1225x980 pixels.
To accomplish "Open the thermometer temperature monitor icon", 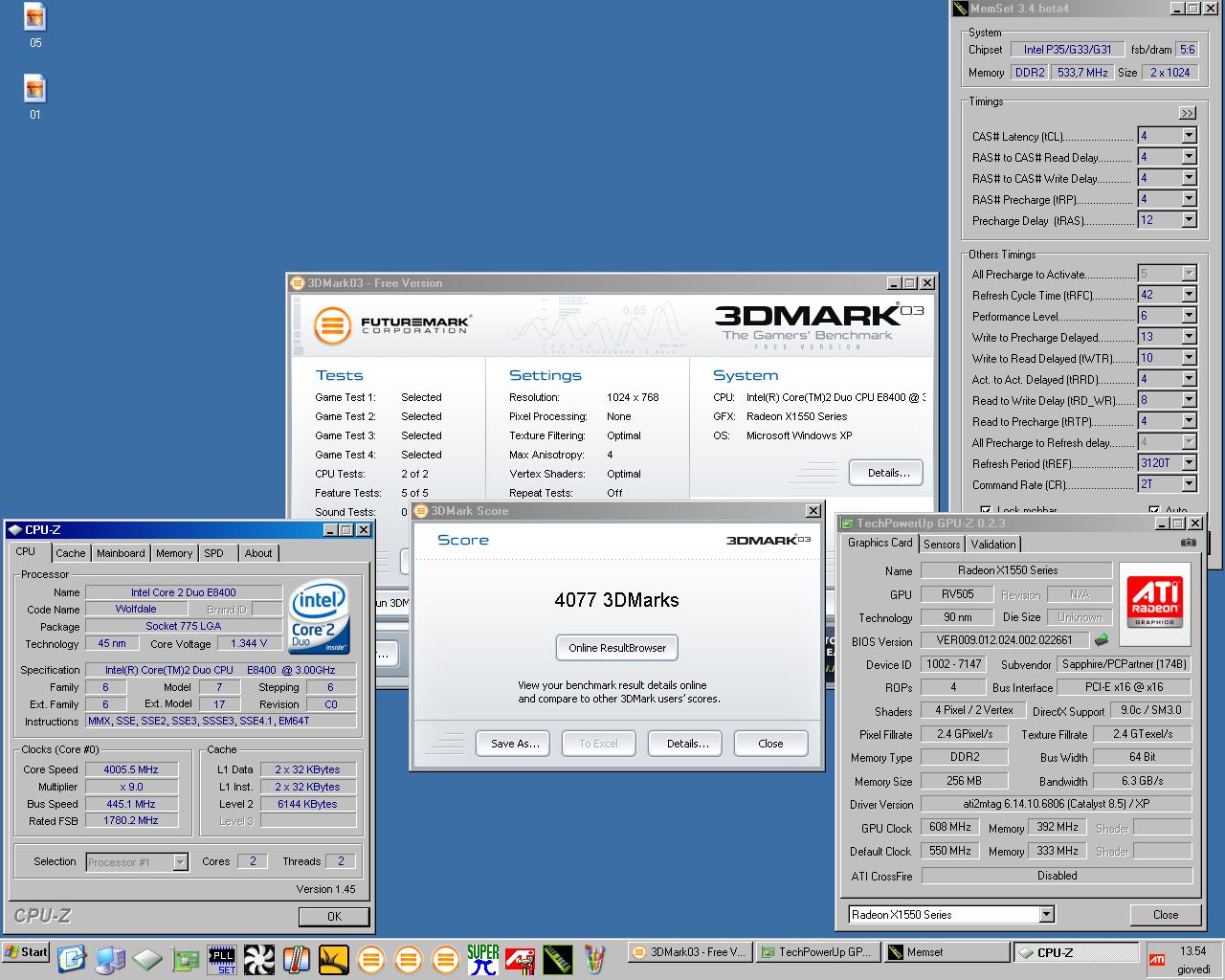I will pos(297,959).
